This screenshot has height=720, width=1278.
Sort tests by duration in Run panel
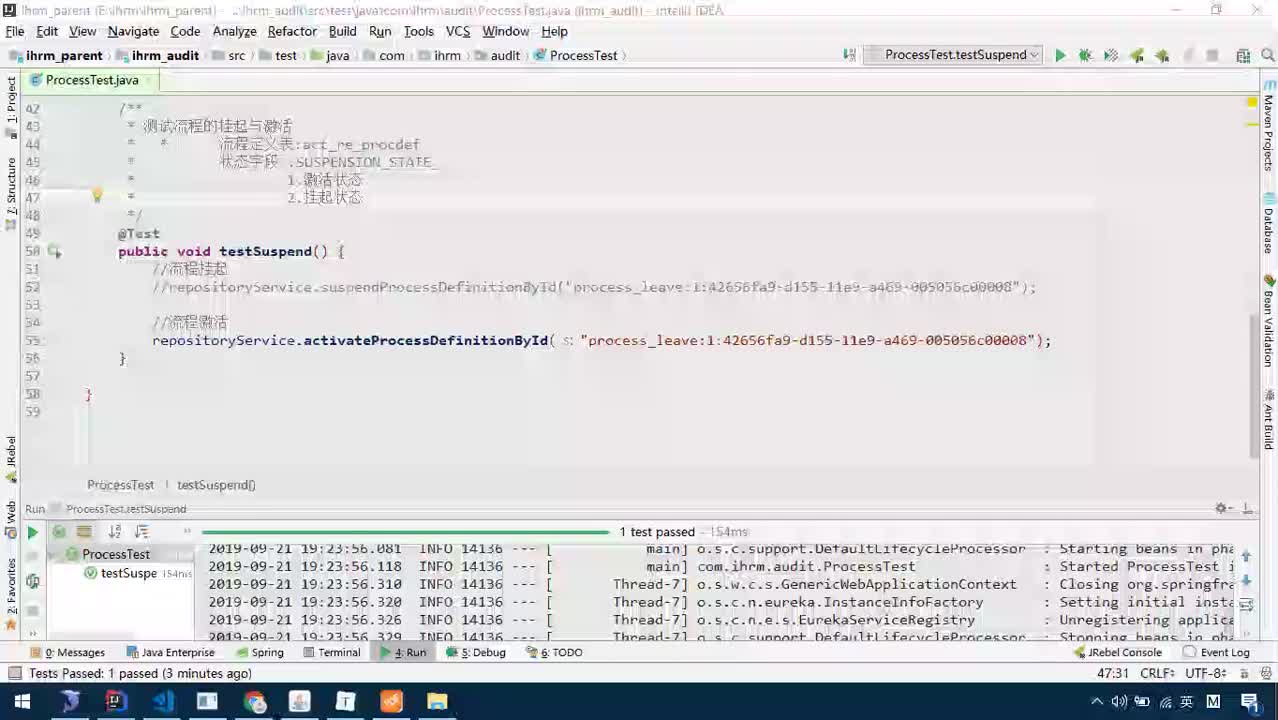[x=141, y=532]
